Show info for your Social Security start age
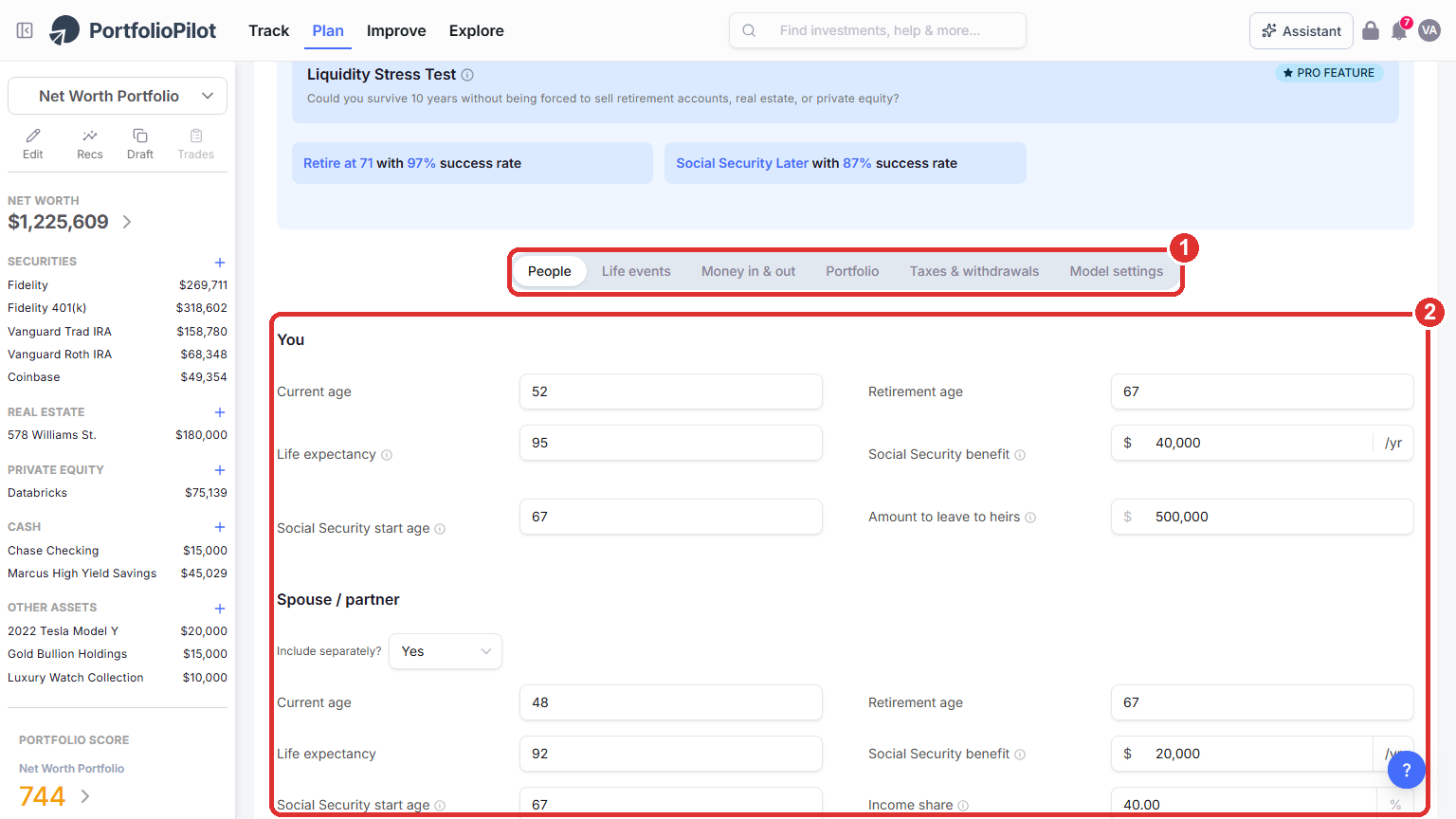The image size is (1456, 819). (440, 529)
